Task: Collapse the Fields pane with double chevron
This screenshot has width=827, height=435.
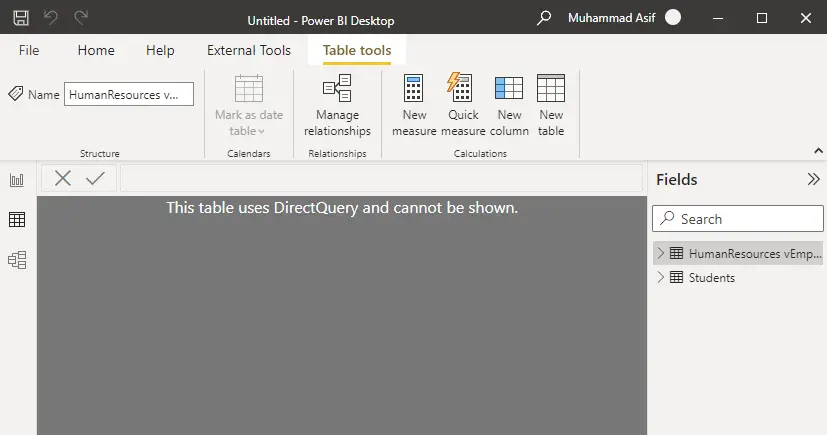Action: (x=814, y=179)
